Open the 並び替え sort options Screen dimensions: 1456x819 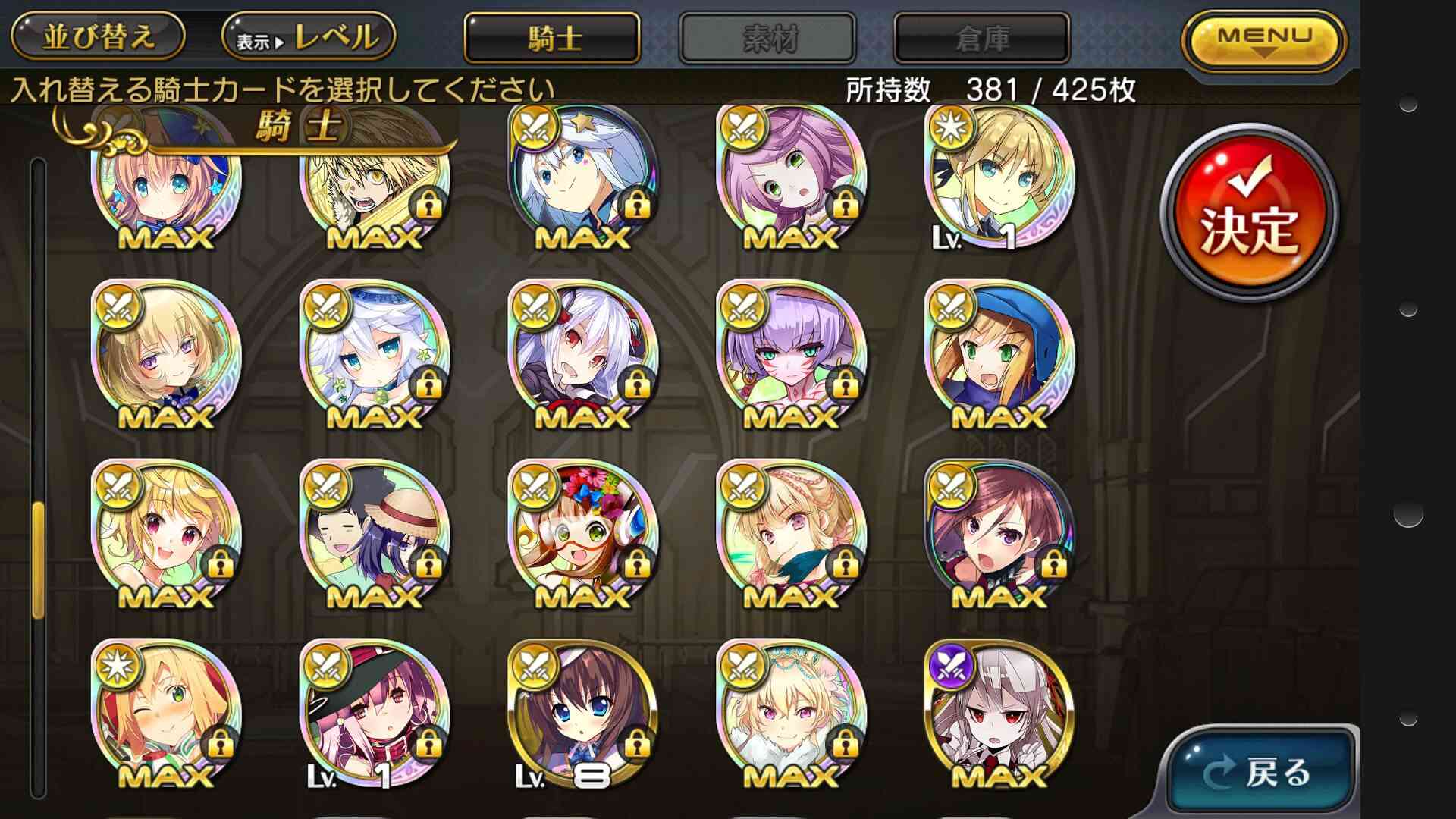pyautogui.click(x=98, y=37)
